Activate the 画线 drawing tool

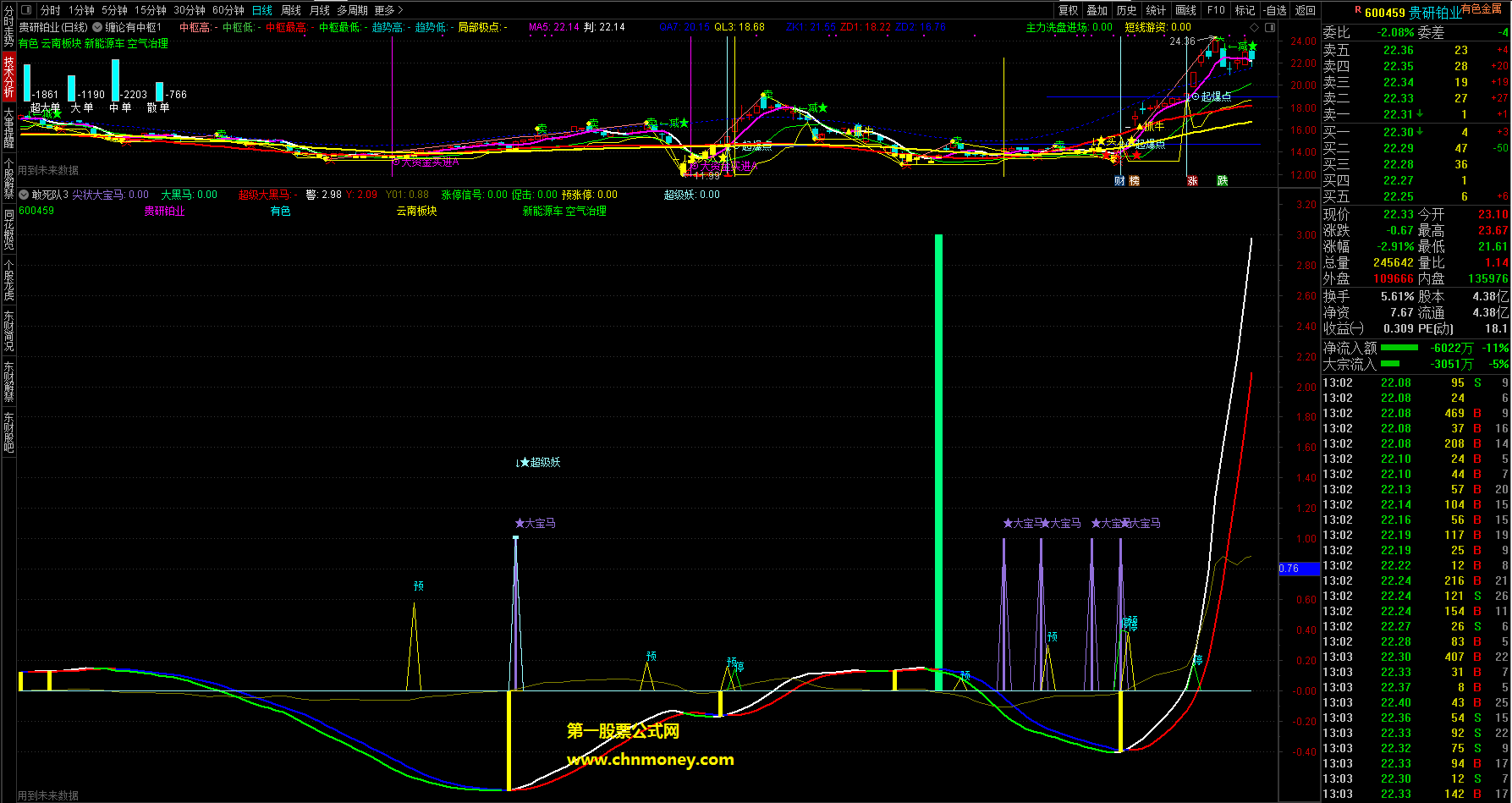click(x=1186, y=10)
